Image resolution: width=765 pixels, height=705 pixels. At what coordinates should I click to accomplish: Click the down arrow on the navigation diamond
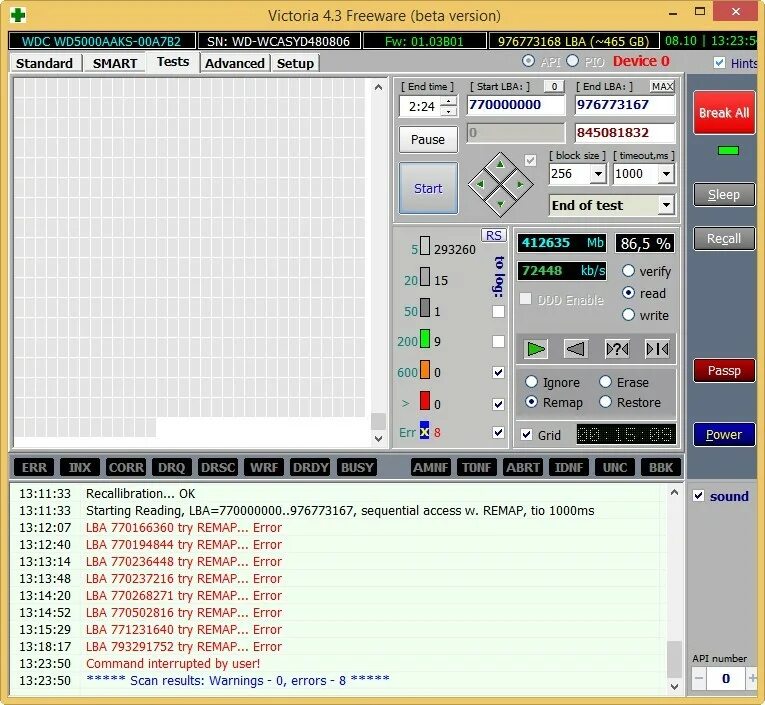pos(500,204)
